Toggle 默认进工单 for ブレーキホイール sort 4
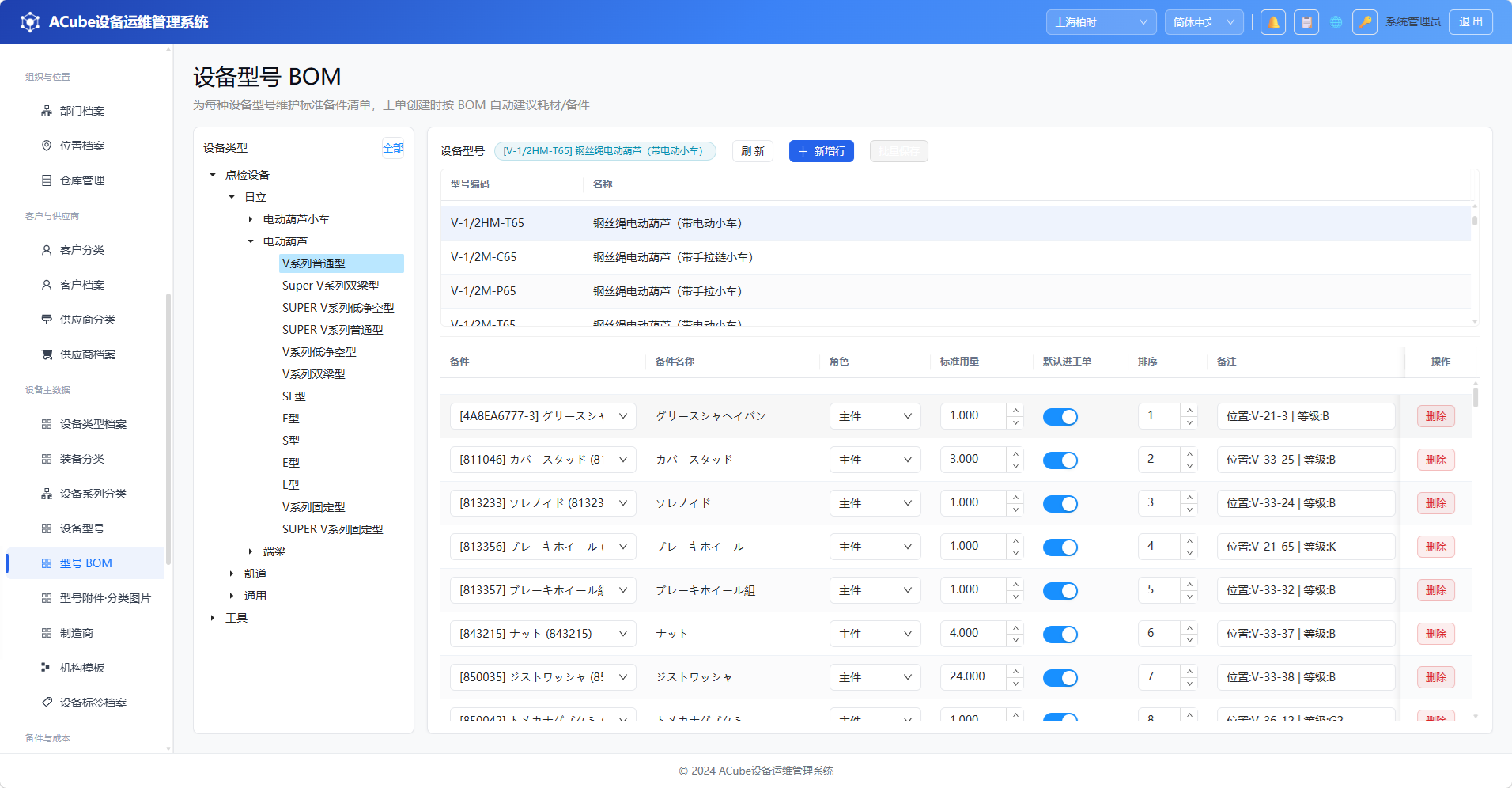The height and width of the screenshot is (788, 1512). [x=1060, y=547]
